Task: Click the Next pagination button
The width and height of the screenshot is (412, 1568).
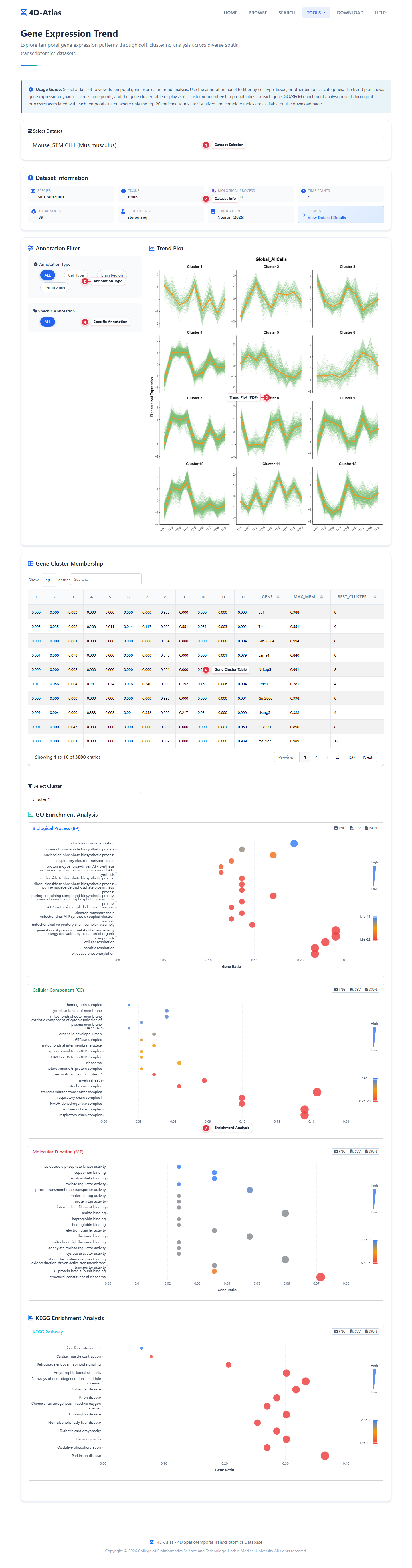Action: 368,757
